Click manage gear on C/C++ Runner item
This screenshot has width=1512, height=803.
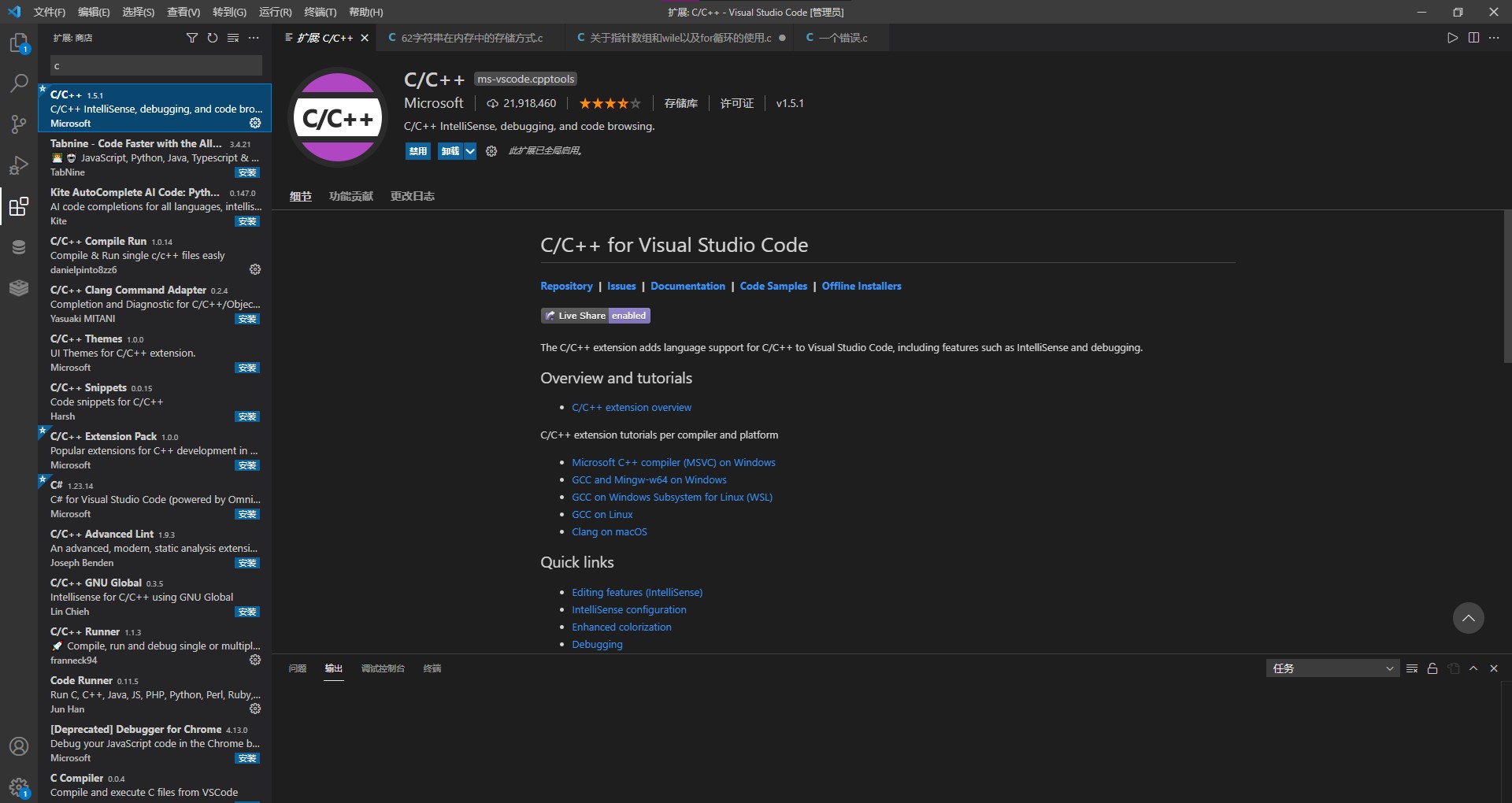click(x=255, y=660)
